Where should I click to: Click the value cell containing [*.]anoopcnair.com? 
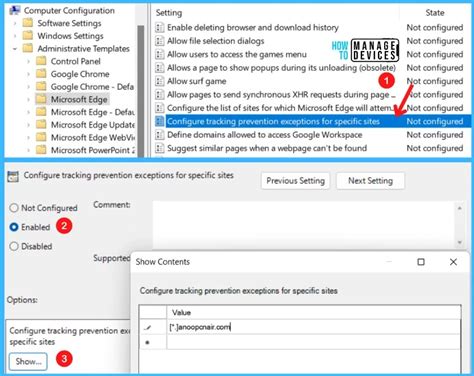[x=314, y=327]
